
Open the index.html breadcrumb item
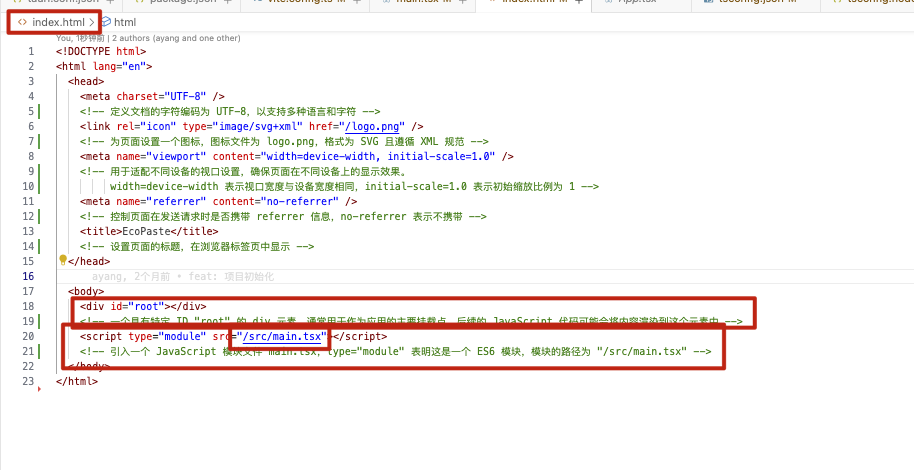pos(58,22)
